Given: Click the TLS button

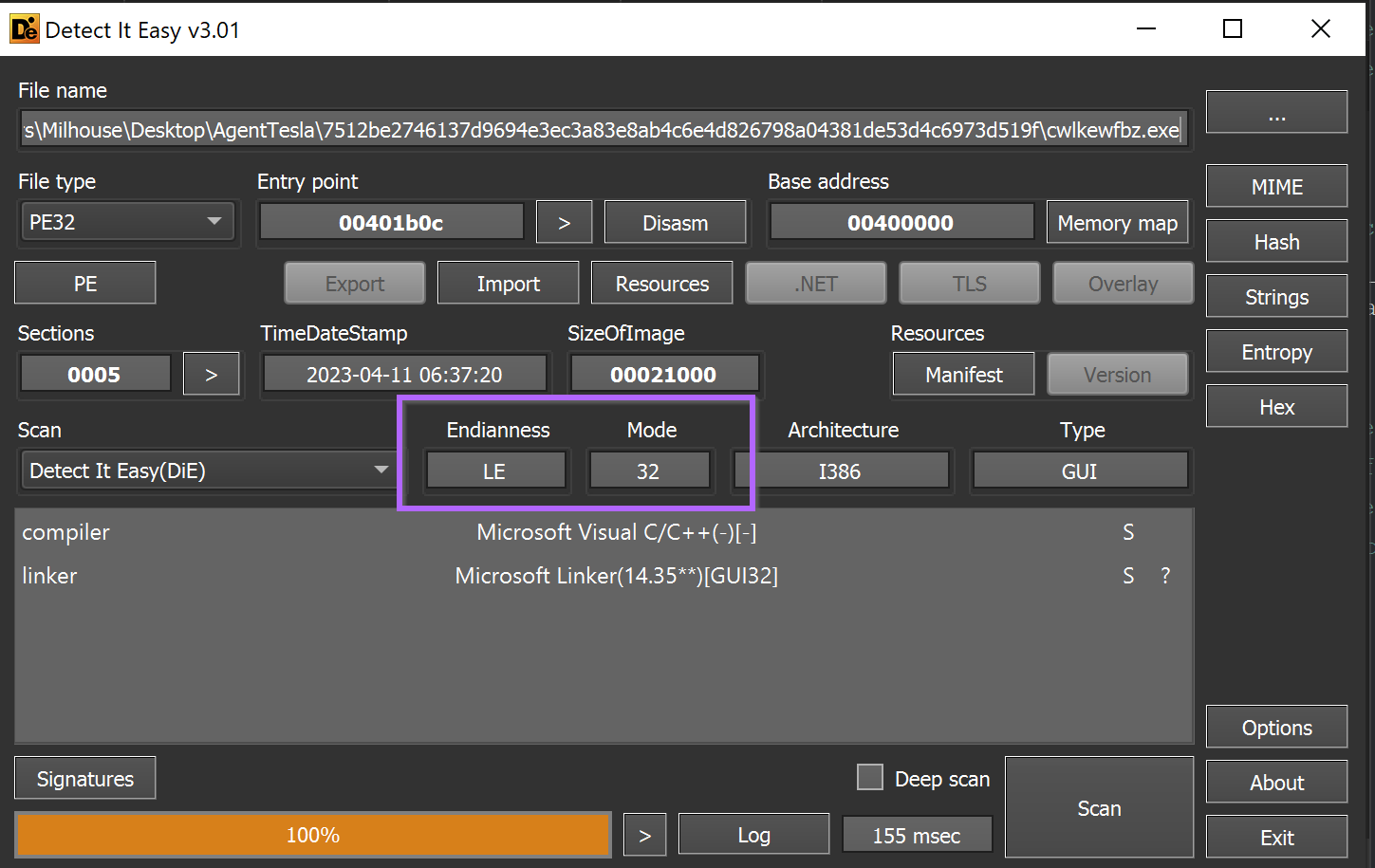Looking at the screenshot, I should (x=969, y=283).
